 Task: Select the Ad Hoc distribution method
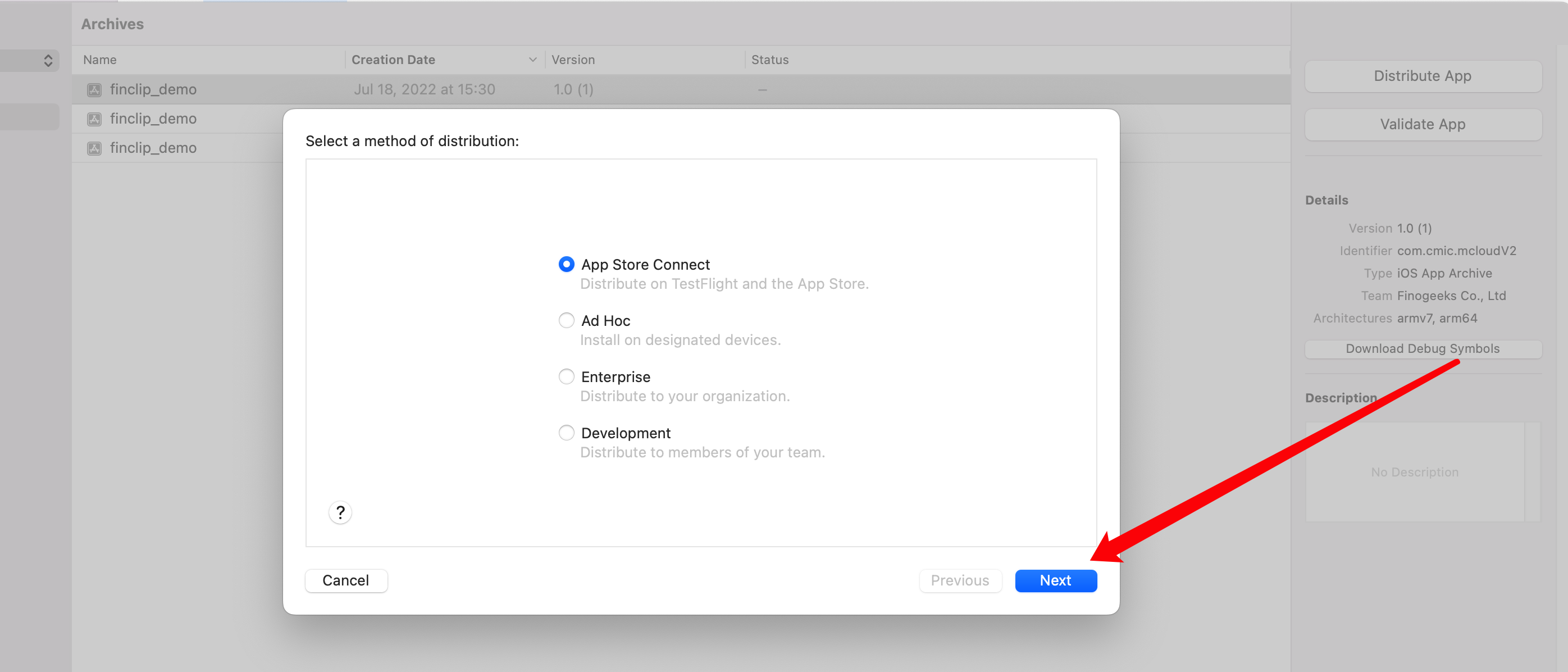[566, 320]
